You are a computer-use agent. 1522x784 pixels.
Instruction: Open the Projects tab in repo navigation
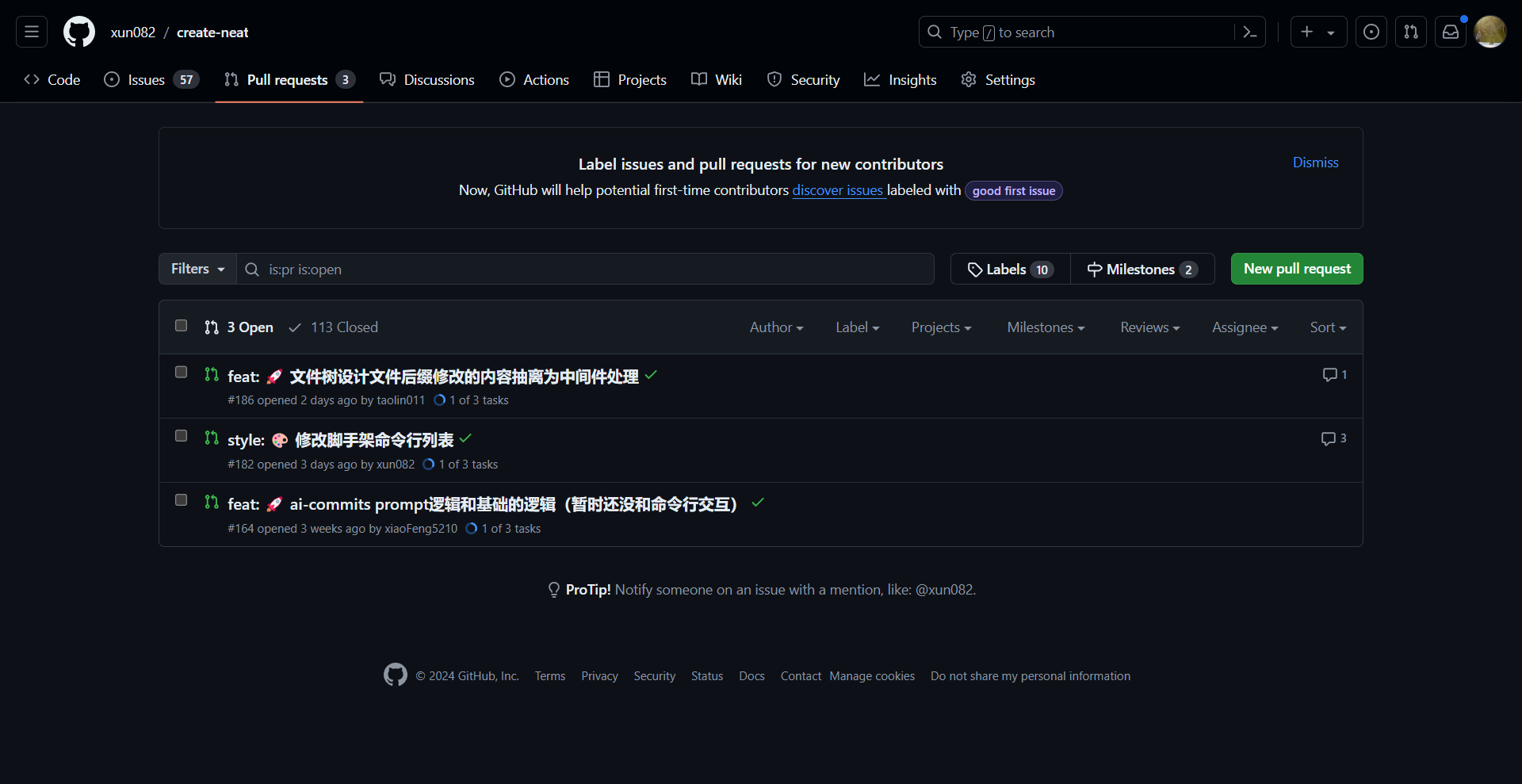pos(630,79)
